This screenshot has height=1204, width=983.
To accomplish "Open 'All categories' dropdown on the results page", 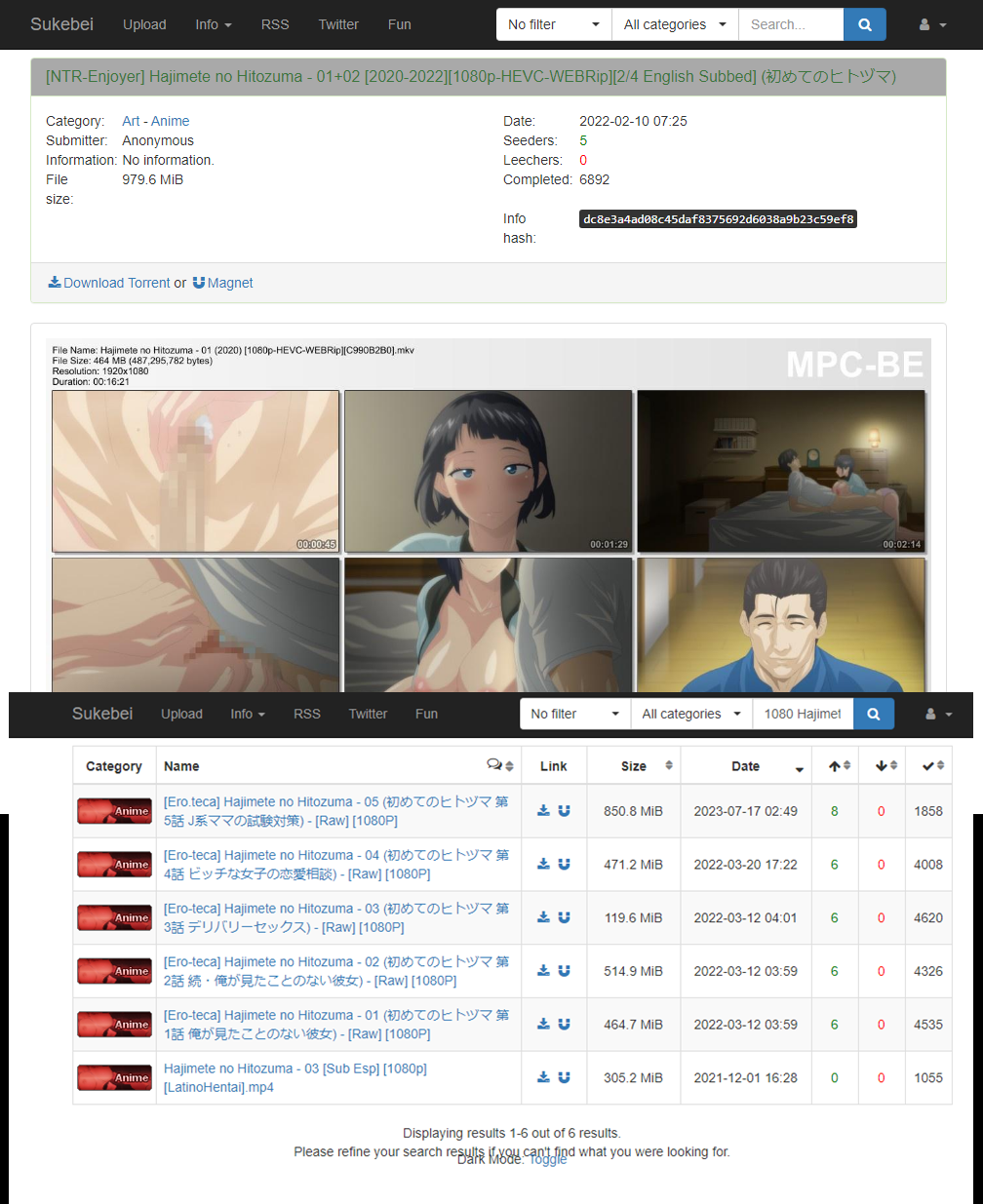I will 691,714.
